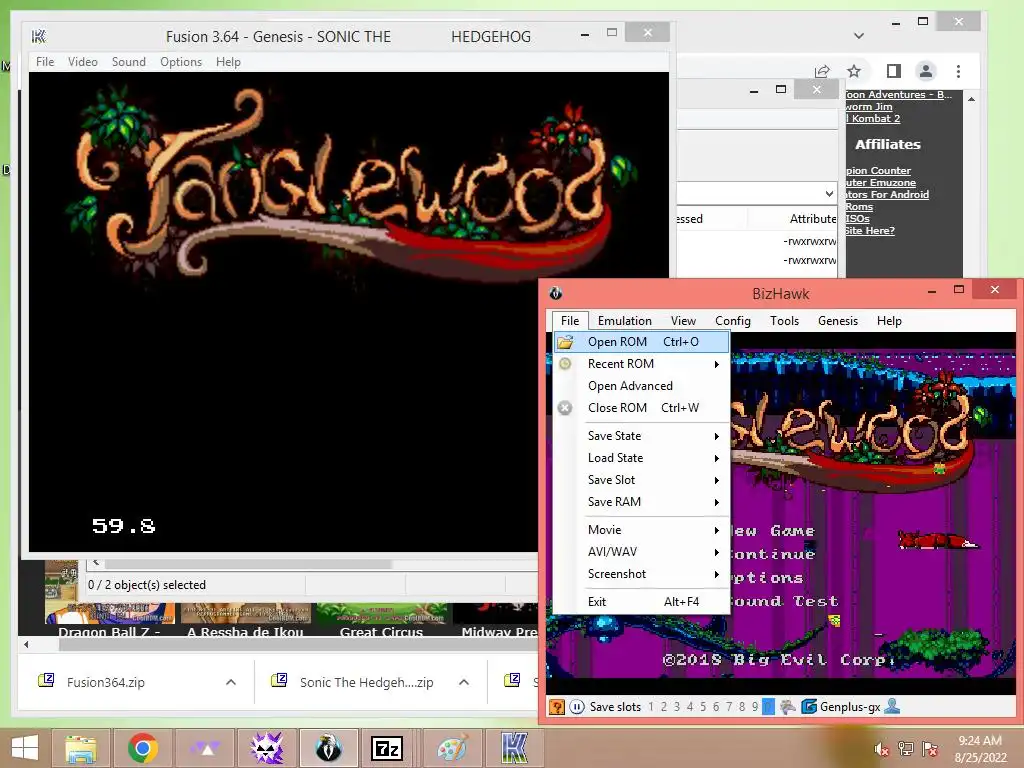The width and height of the screenshot is (1024, 768).
Task: Select BizHawk save slot 5
Action: (703, 707)
